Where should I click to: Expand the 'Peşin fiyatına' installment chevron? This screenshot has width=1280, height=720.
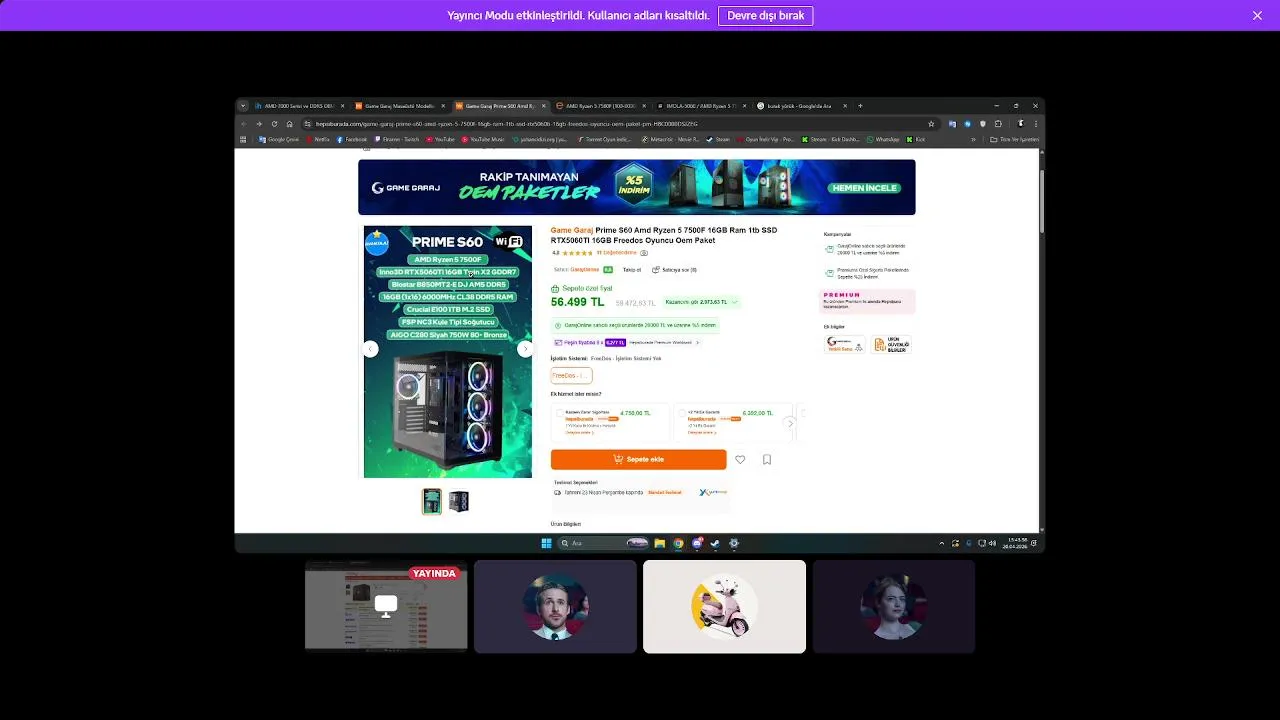[697, 342]
